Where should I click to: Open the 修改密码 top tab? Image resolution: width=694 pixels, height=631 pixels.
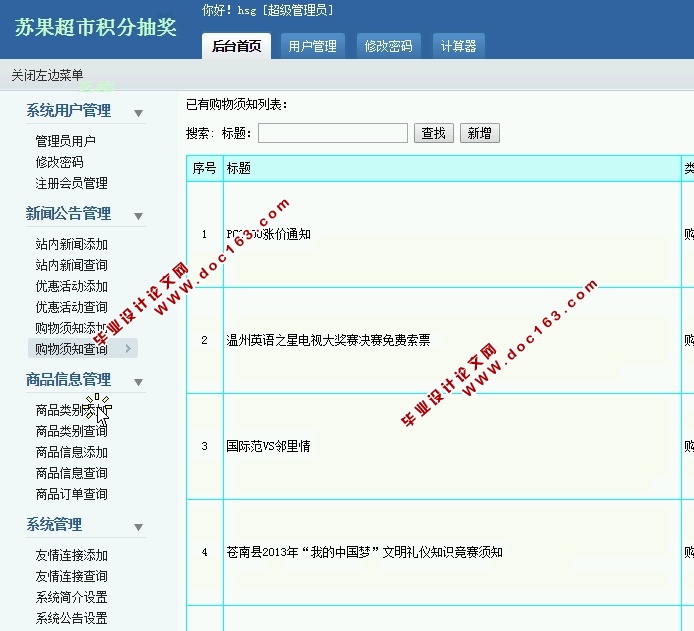[388, 46]
